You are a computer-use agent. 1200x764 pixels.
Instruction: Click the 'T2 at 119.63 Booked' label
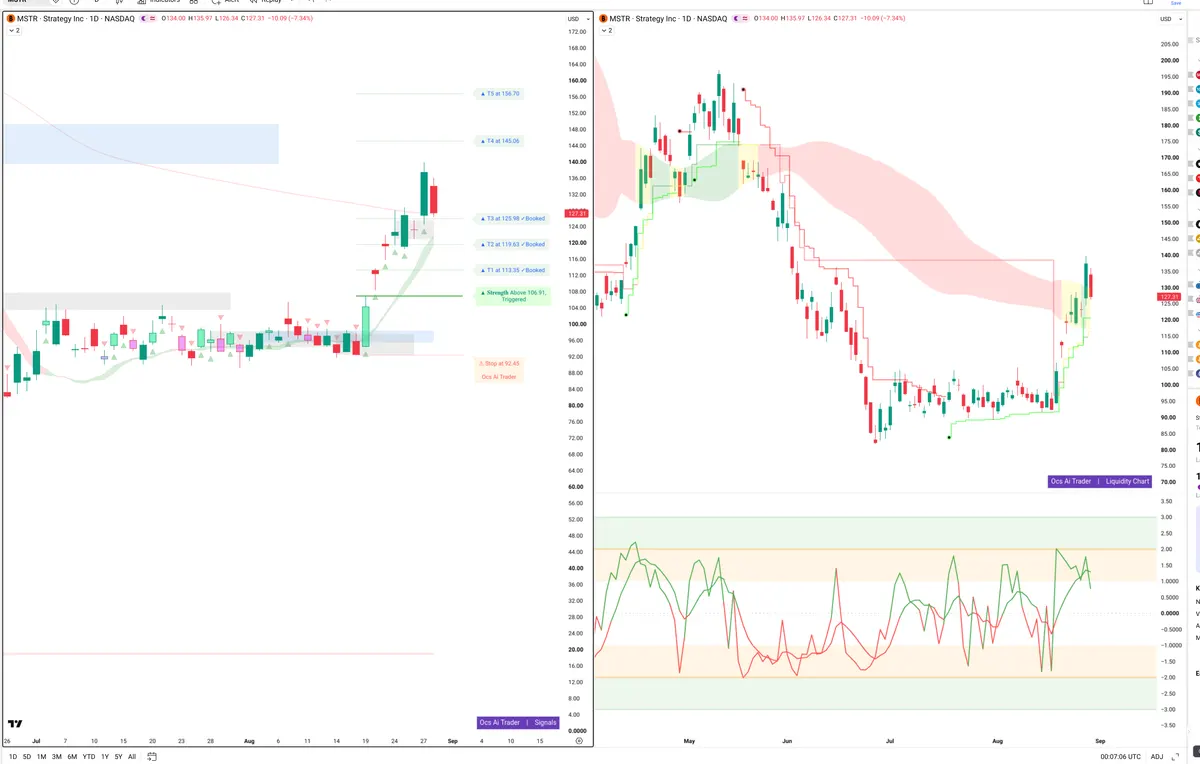click(x=513, y=244)
